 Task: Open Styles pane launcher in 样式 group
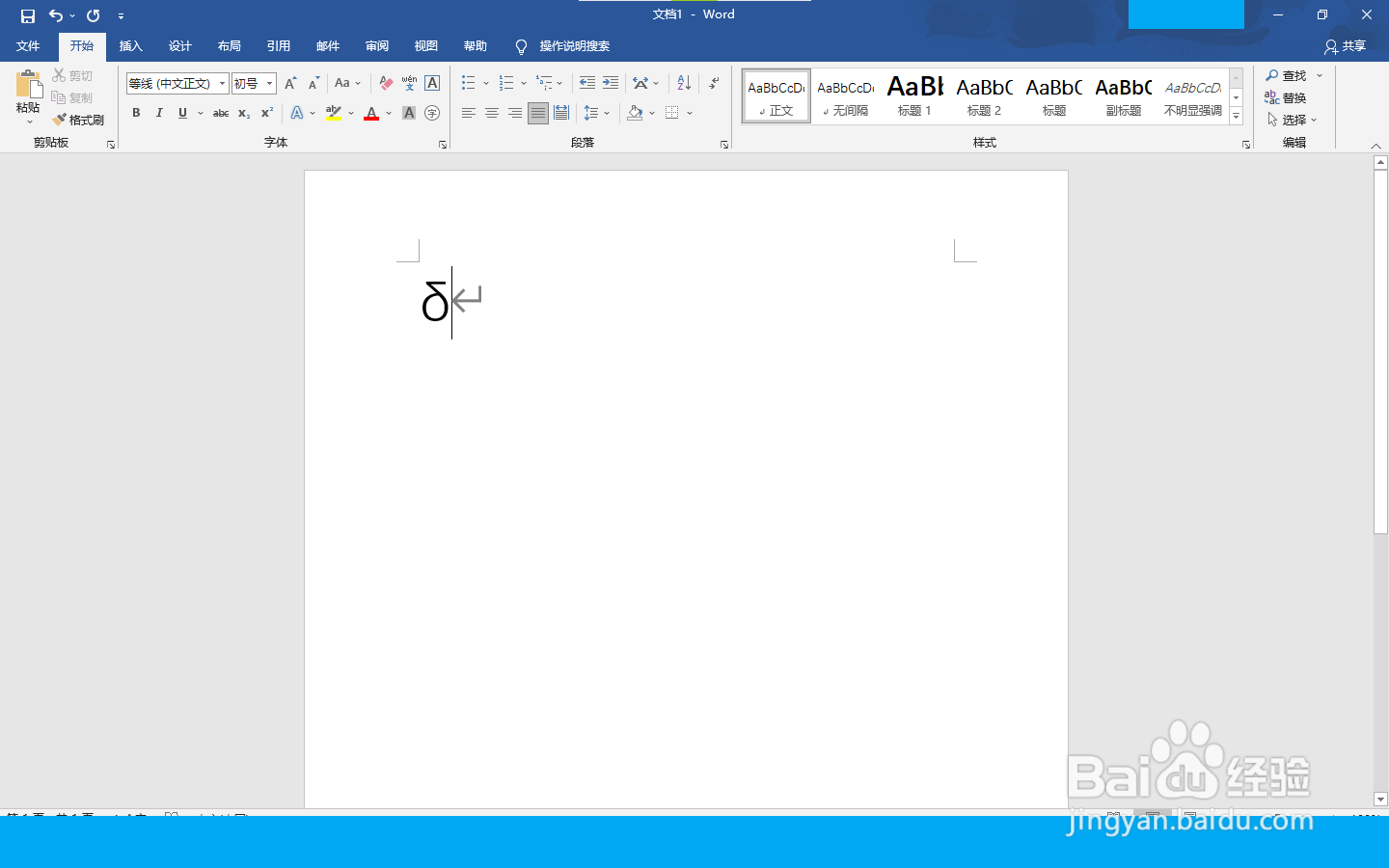(x=1246, y=145)
